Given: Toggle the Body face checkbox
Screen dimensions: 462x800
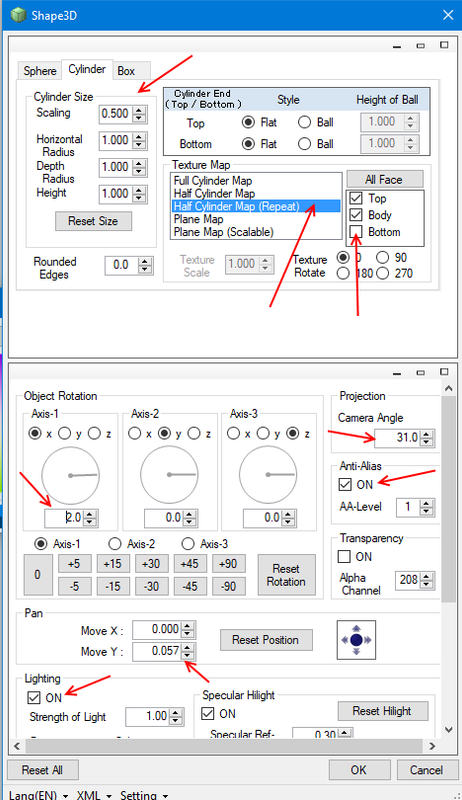Looking at the screenshot, I should click(356, 215).
